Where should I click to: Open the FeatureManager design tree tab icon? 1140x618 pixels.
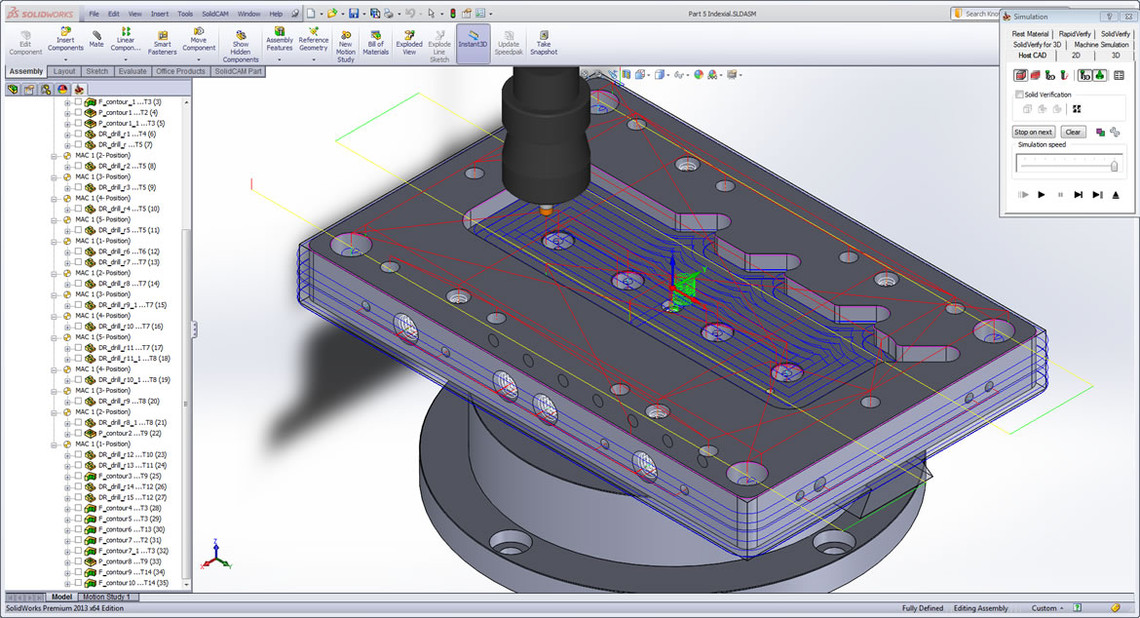click(x=12, y=89)
